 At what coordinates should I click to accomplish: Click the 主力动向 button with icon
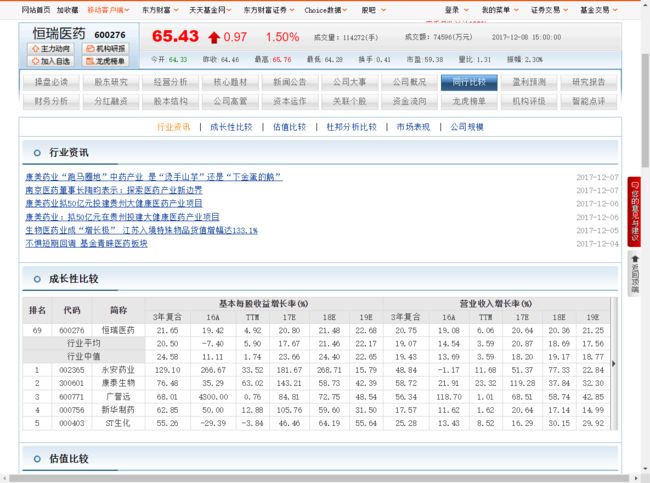(x=51, y=49)
